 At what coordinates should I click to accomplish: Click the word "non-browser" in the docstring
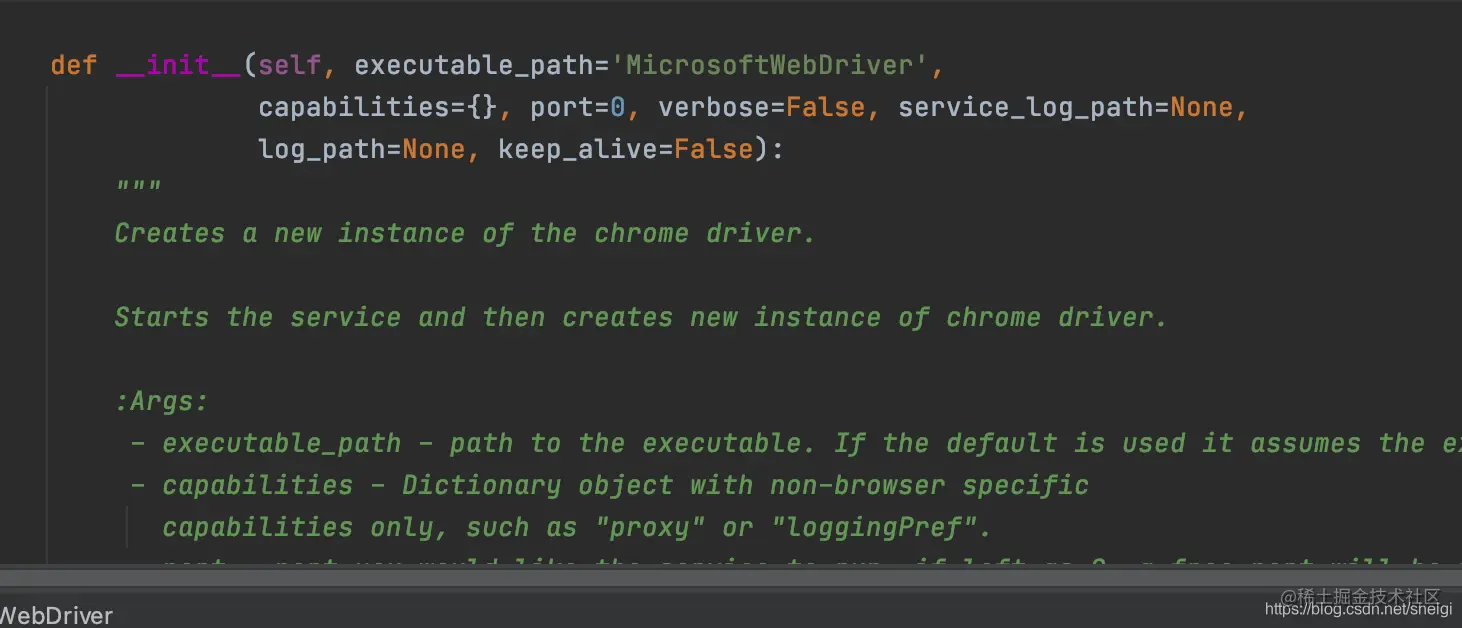point(857,486)
